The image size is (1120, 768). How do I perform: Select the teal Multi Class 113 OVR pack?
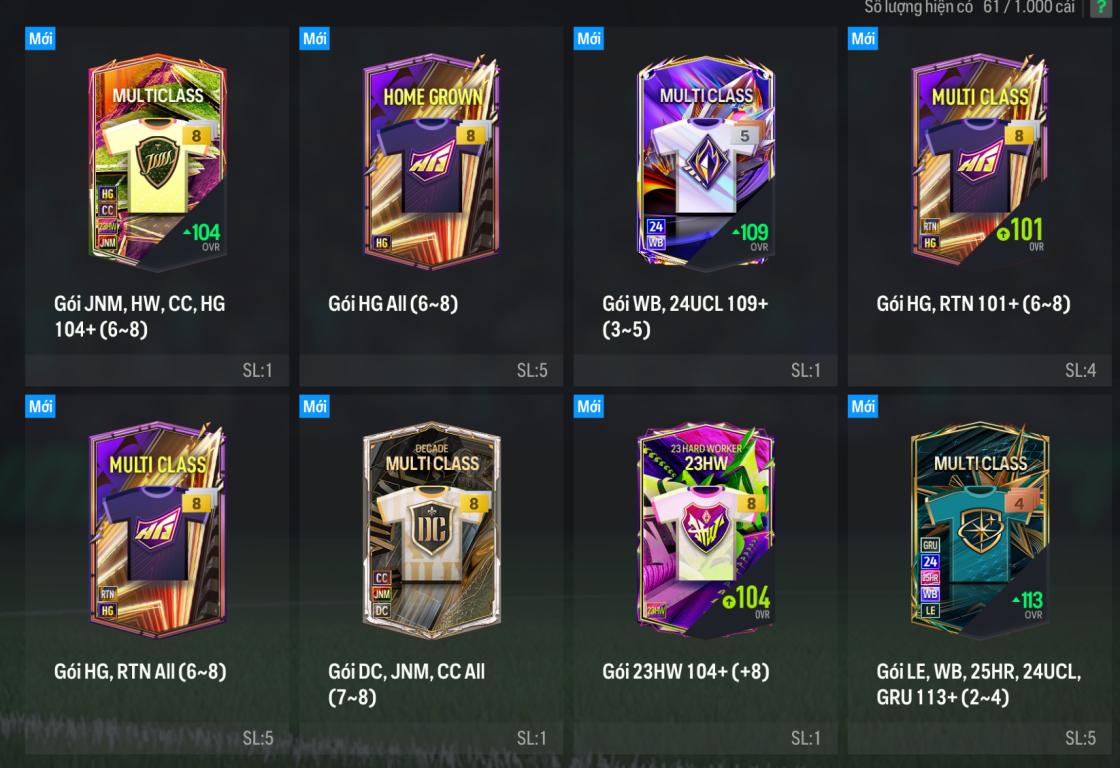coord(980,530)
